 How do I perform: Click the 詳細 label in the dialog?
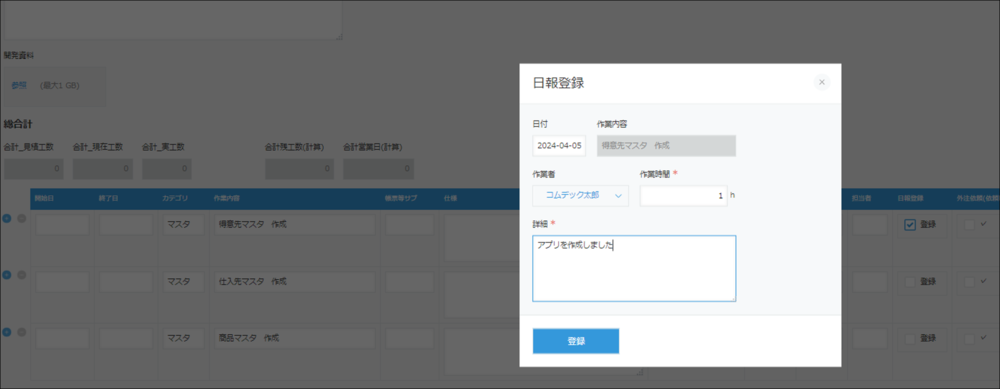point(540,223)
